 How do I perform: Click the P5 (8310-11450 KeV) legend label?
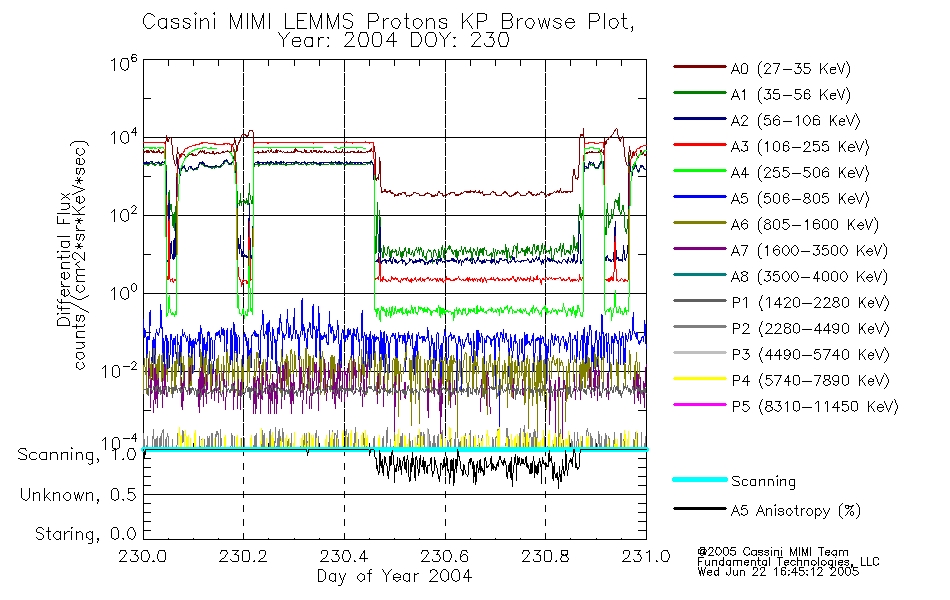pos(815,406)
